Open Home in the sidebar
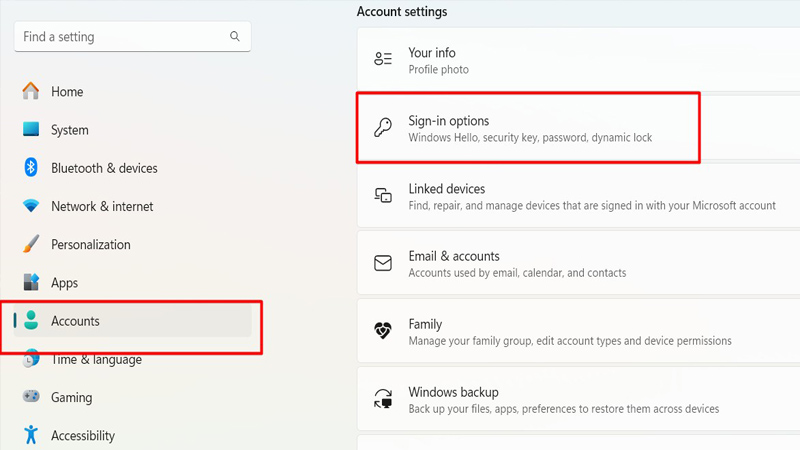 (x=133, y=91)
